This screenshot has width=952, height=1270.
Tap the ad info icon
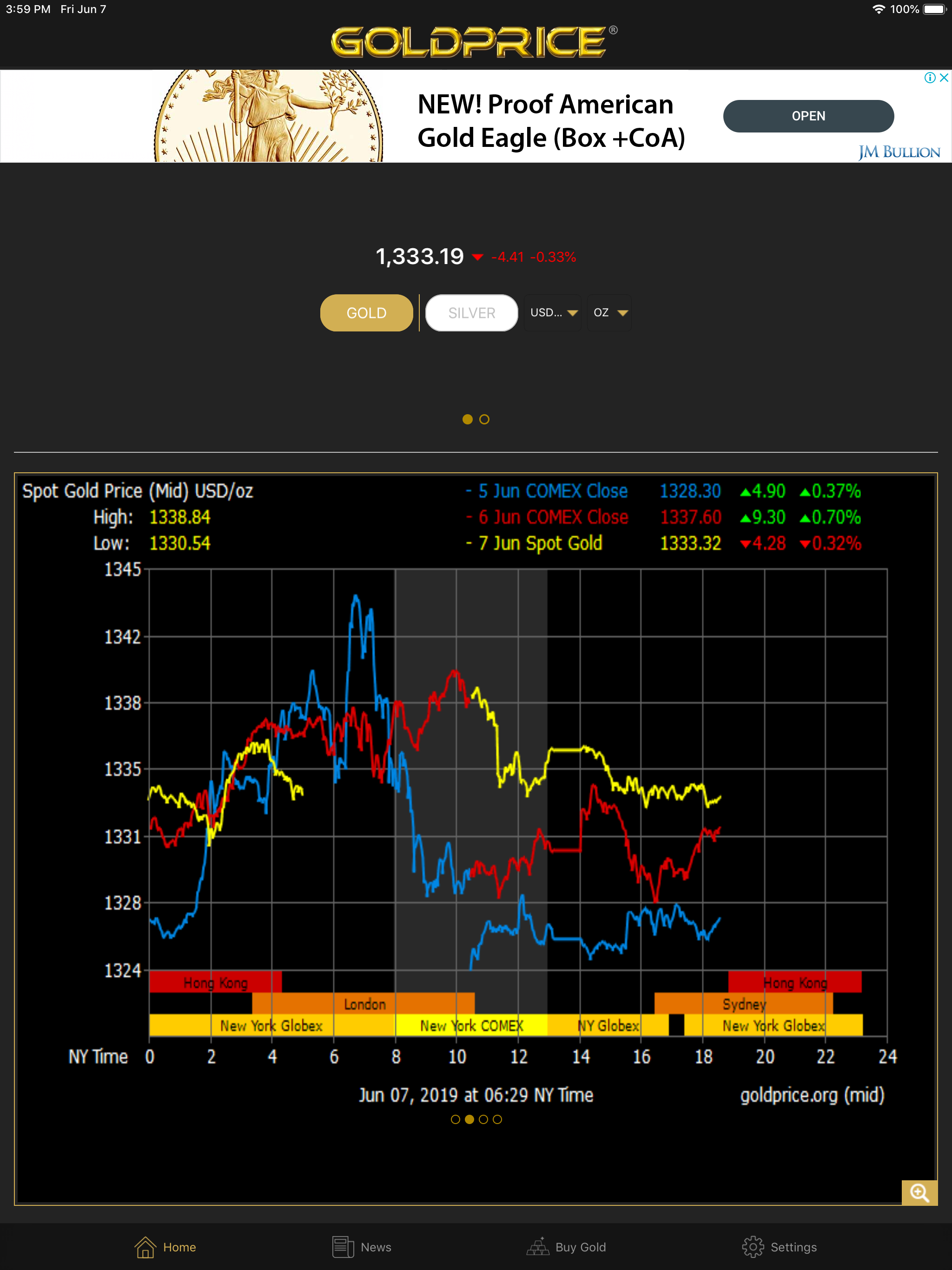pos(930,78)
